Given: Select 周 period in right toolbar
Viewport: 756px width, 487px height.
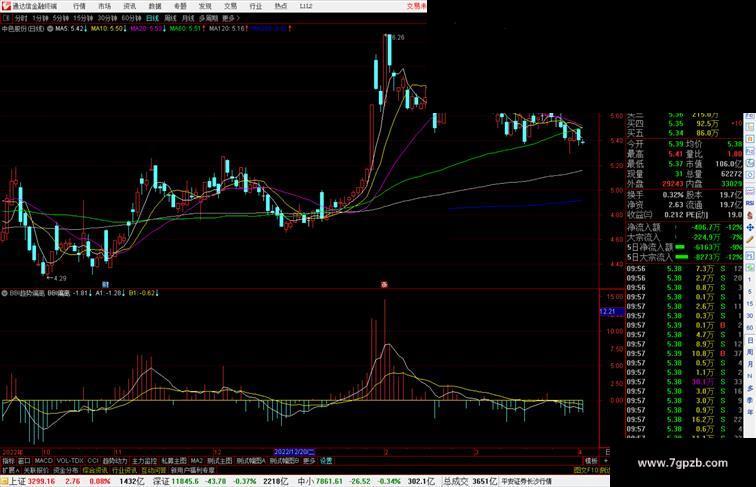Looking at the screenshot, I should coord(750,352).
